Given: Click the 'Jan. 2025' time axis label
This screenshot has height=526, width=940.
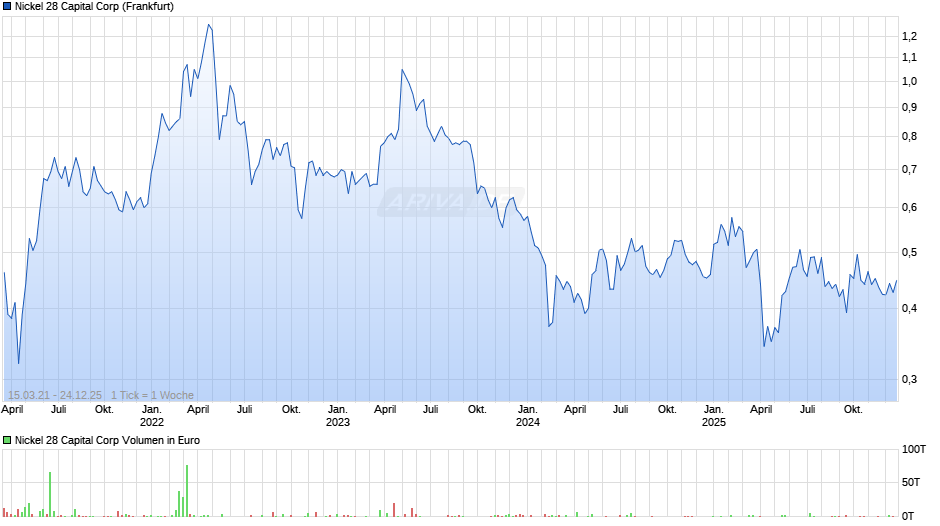Looking at the screenshot, I should [x=713, y=416].
